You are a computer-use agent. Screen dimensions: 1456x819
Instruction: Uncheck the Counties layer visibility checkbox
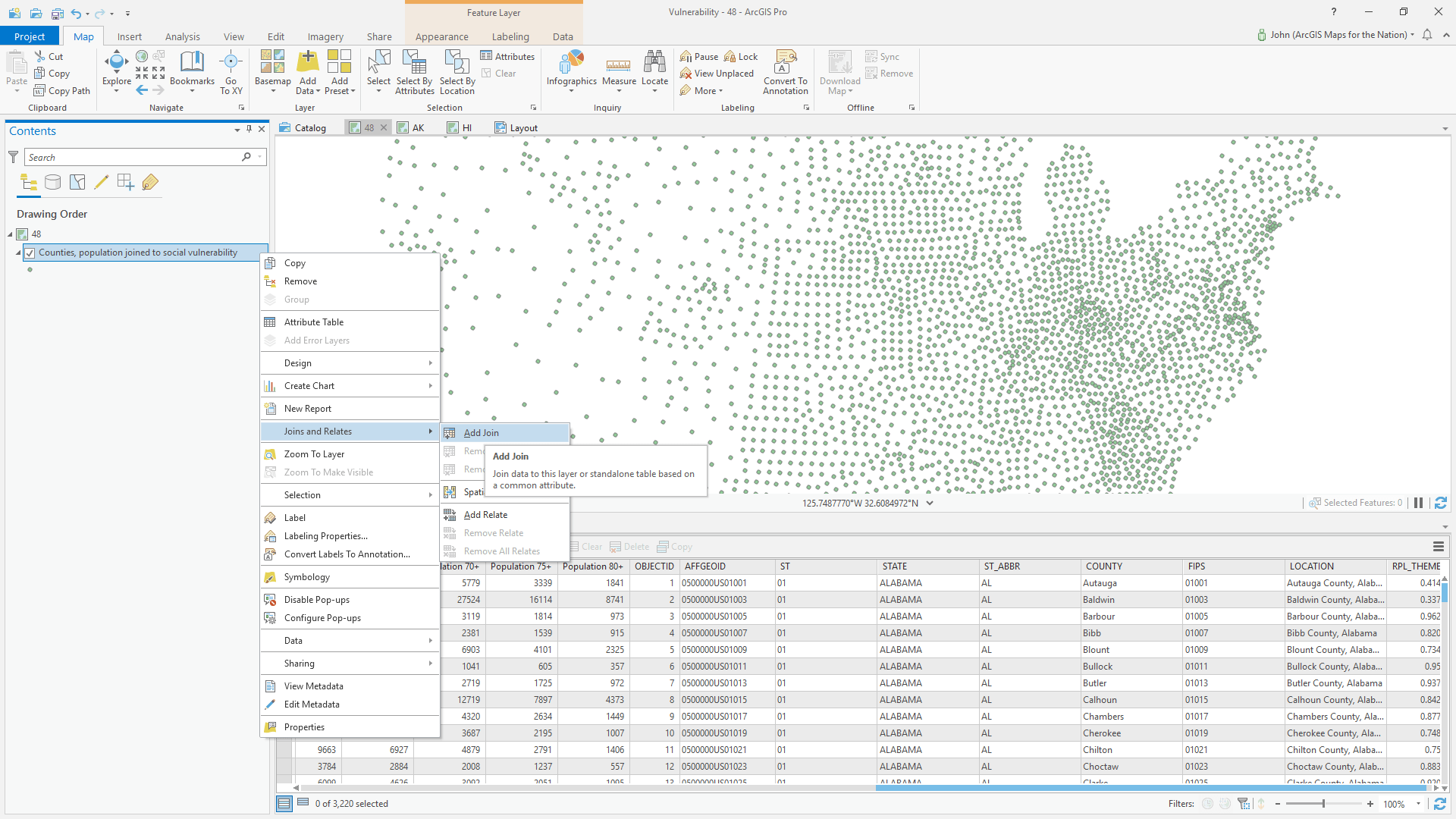point(30,253)
